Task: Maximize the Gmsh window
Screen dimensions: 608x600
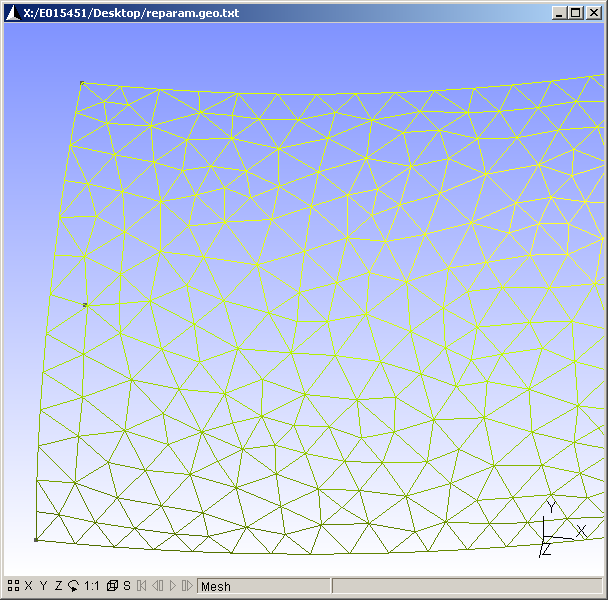Action: pos(576,13)
